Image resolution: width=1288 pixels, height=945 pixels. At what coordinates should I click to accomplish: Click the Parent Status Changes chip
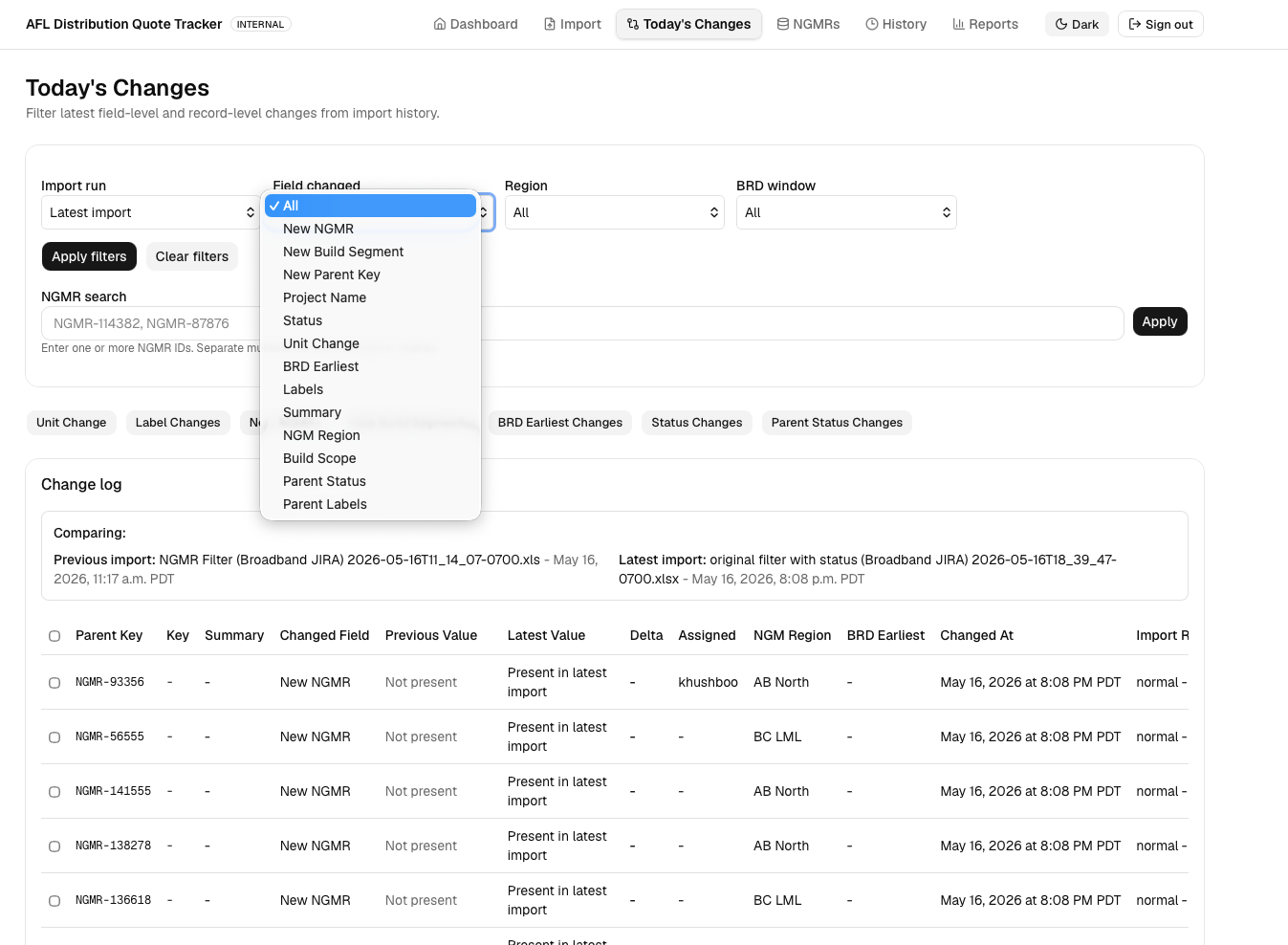coord(837,423)
